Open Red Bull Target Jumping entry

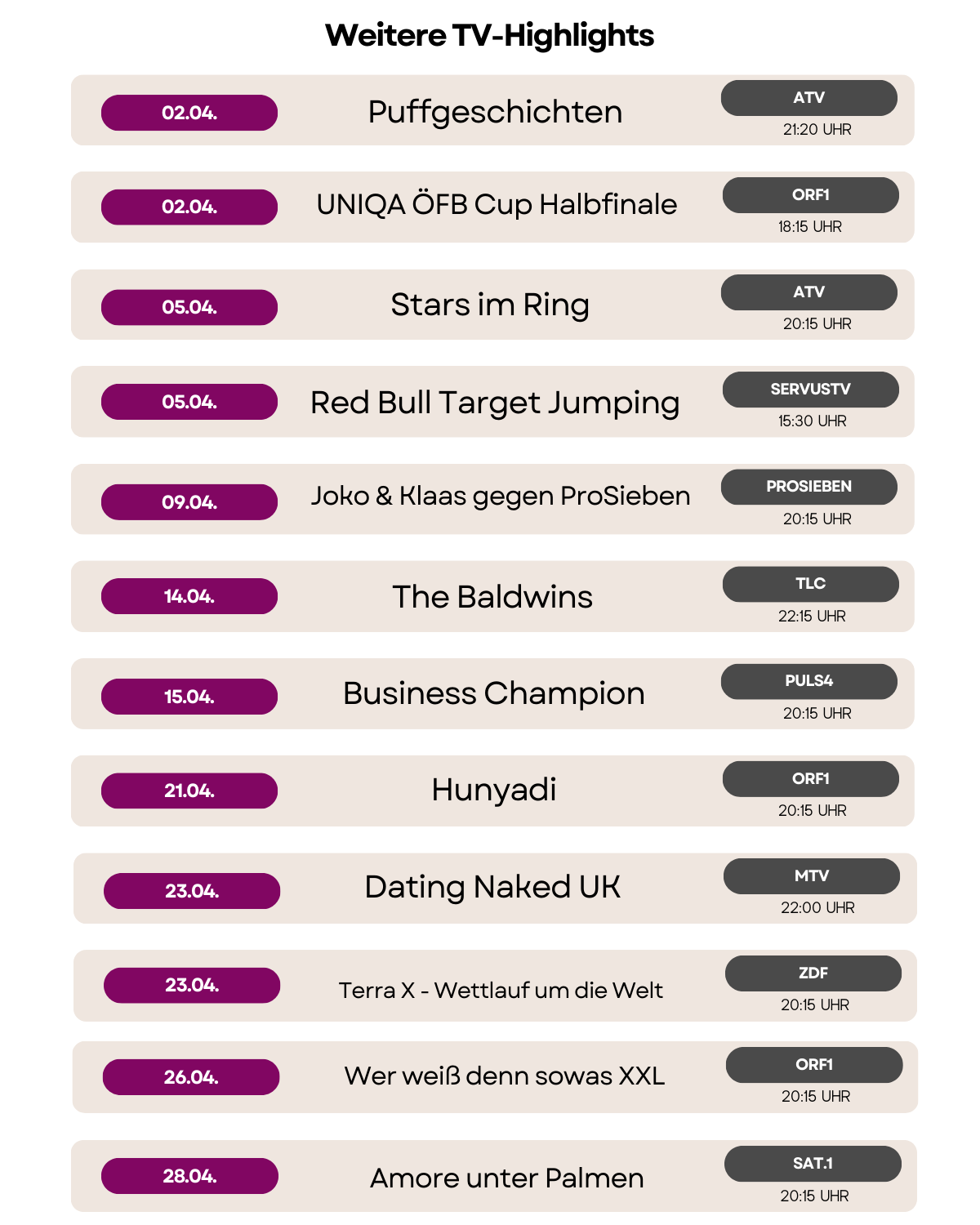coord(495,403)
